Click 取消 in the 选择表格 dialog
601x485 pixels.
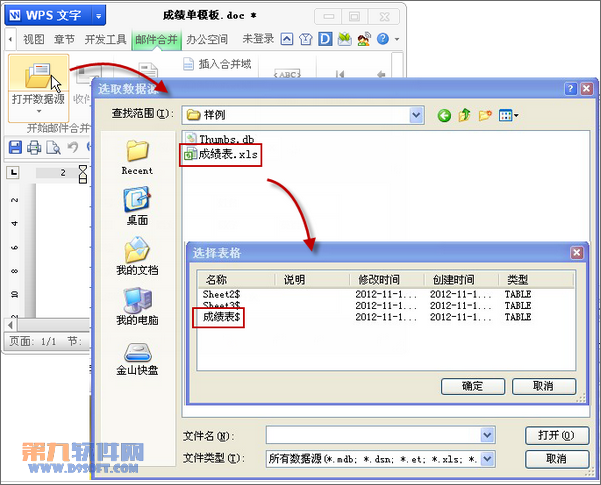pos(544,386)
